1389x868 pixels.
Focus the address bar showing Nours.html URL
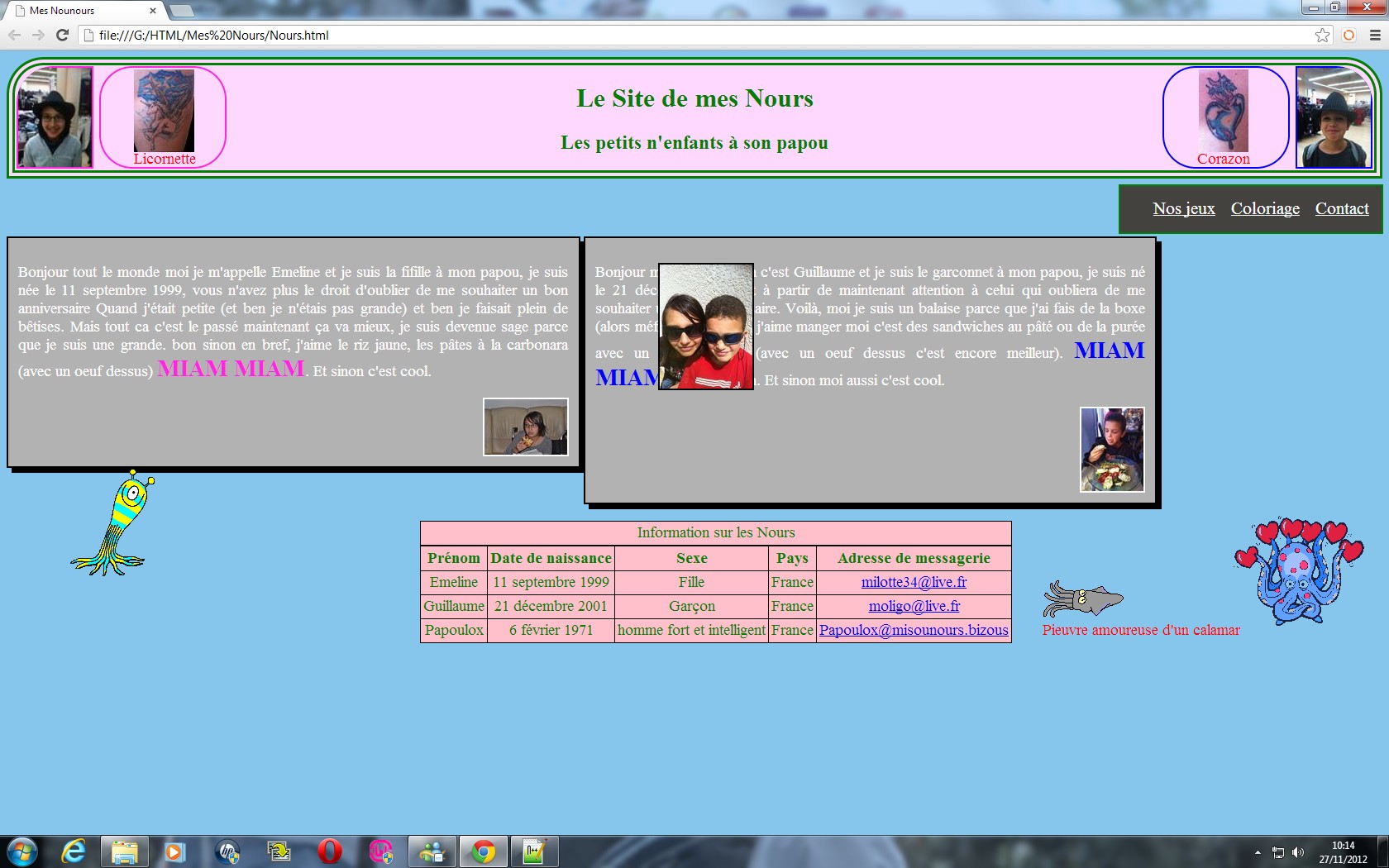pyautogui.click(x=694, y=35)
